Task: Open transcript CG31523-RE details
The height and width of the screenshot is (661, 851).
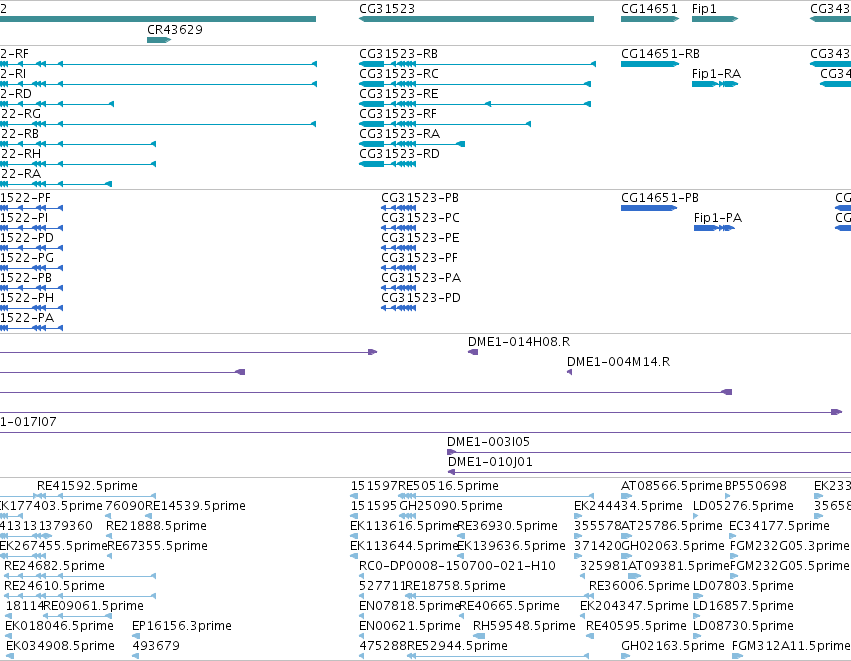Action: (475, 104)
